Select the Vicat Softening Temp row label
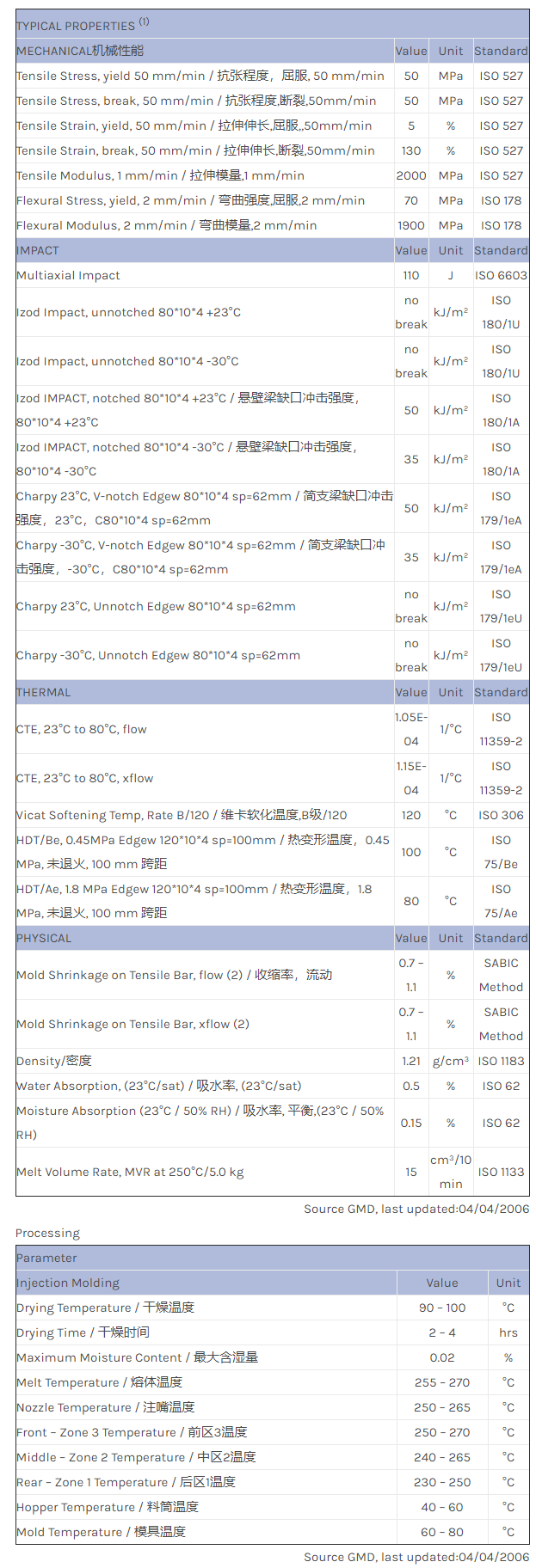The width and height of the screenshot is (536, 1568). tap(182, 815)
